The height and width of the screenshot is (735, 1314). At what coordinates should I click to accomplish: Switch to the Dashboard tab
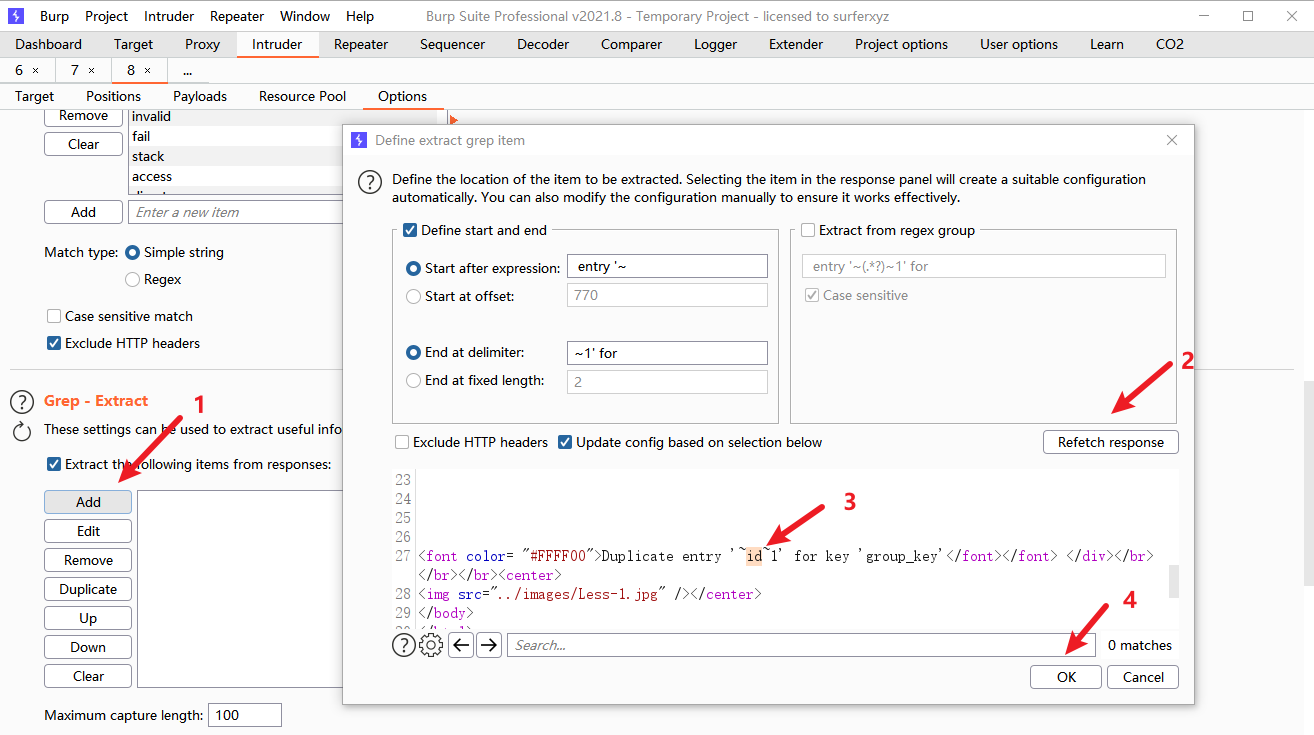pos(49,44)
